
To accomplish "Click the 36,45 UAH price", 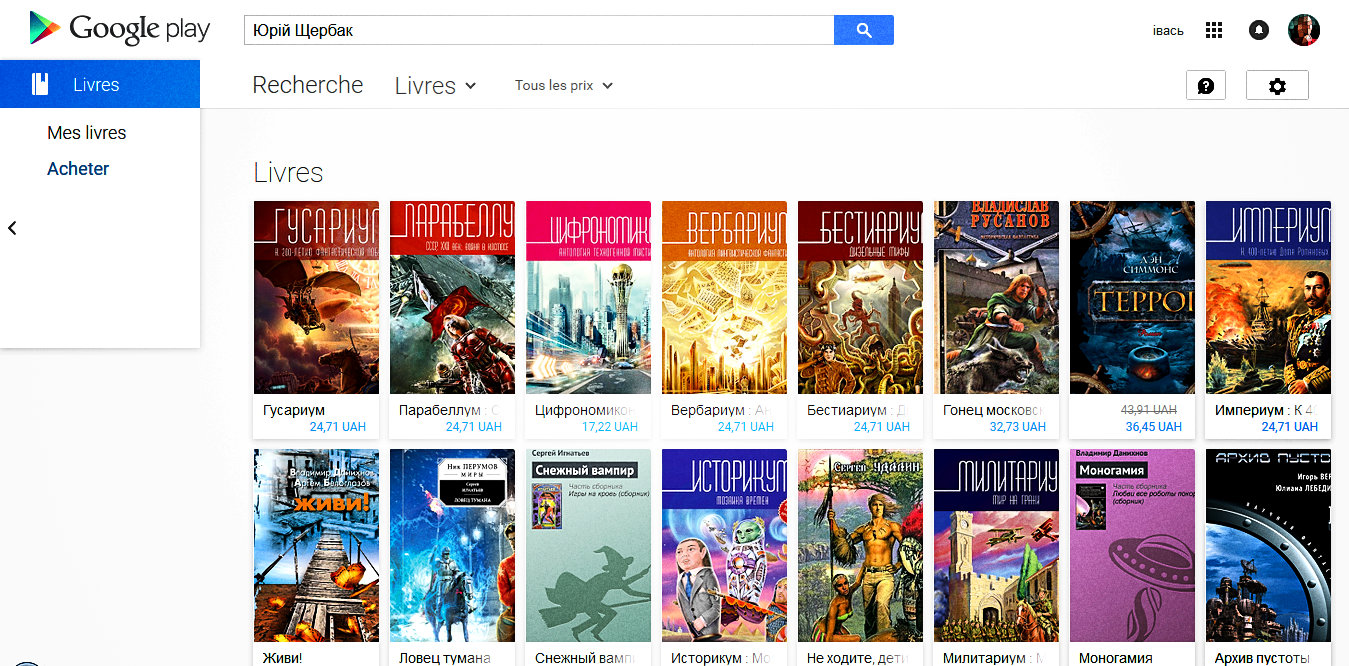I will 1154,427.
